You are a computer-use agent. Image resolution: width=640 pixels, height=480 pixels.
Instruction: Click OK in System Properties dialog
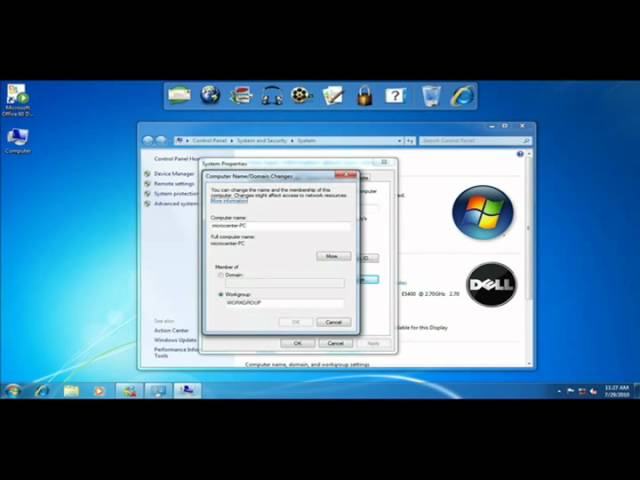(298, 343)
